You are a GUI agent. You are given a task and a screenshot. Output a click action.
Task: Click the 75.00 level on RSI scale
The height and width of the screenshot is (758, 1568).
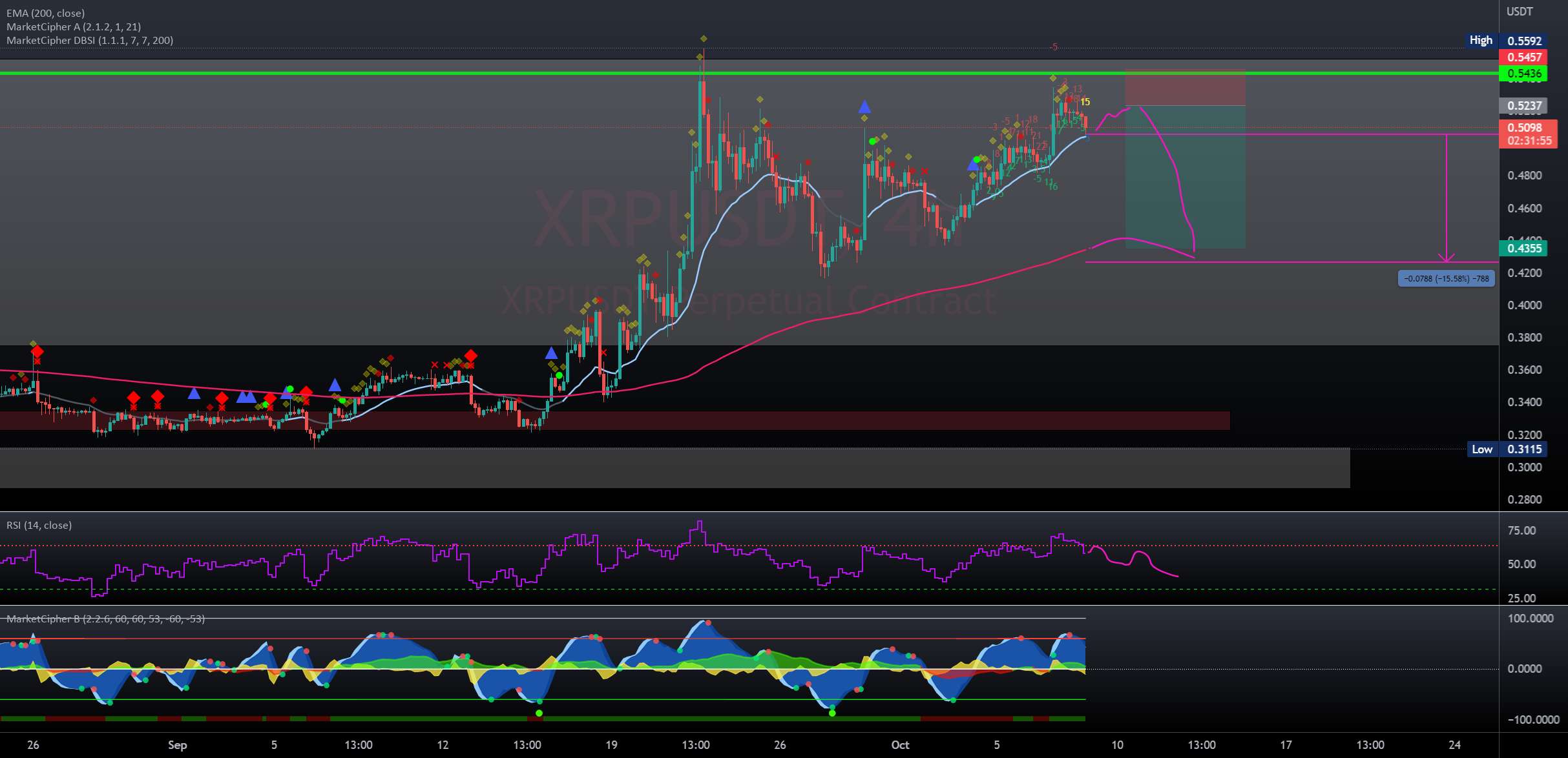1521,530
